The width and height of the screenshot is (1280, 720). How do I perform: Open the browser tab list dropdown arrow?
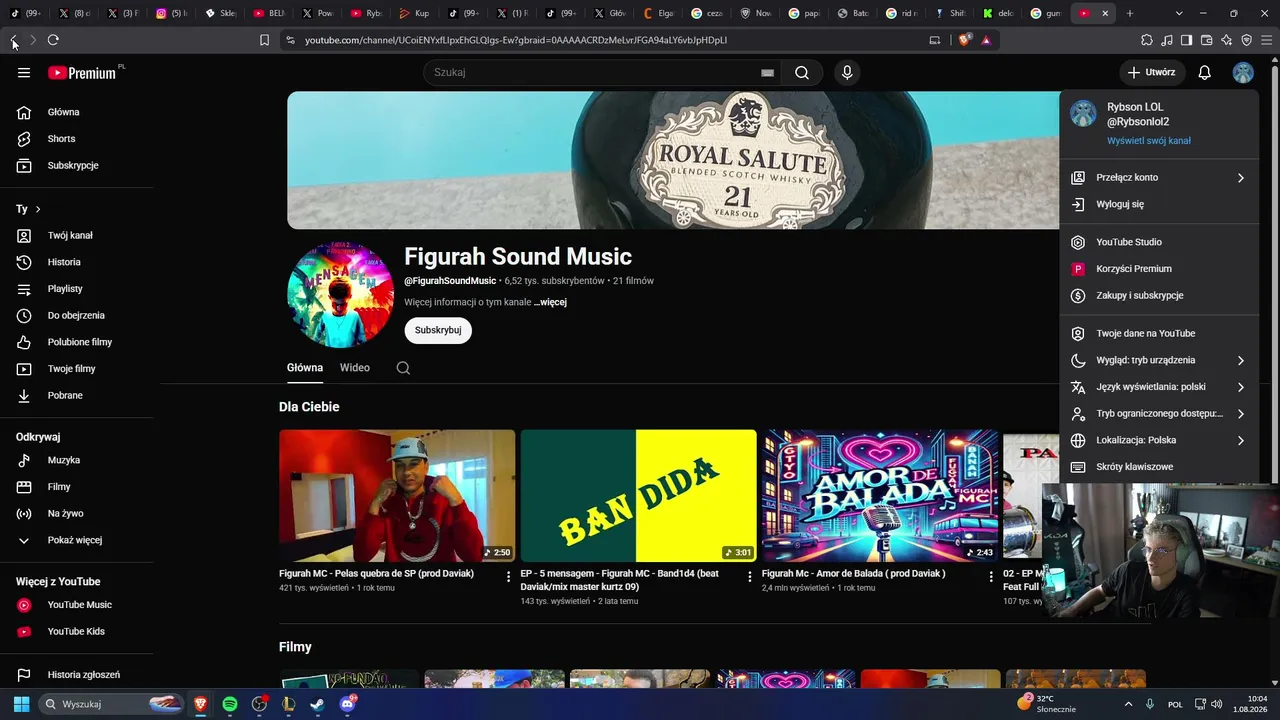(x=1179, y=13)
